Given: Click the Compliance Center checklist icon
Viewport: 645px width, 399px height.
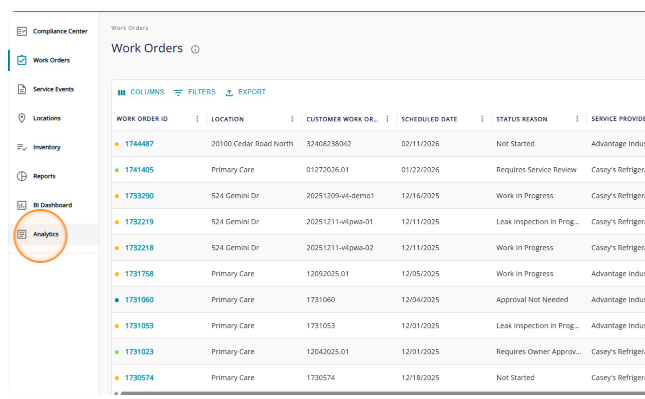Looking at the screenshot, I should [x=22, y=31].
